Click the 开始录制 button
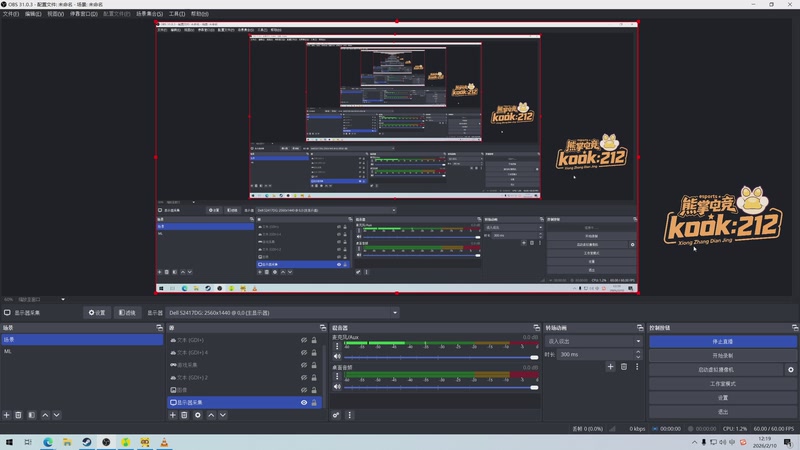800x450 pixels. tap(723, 355)
